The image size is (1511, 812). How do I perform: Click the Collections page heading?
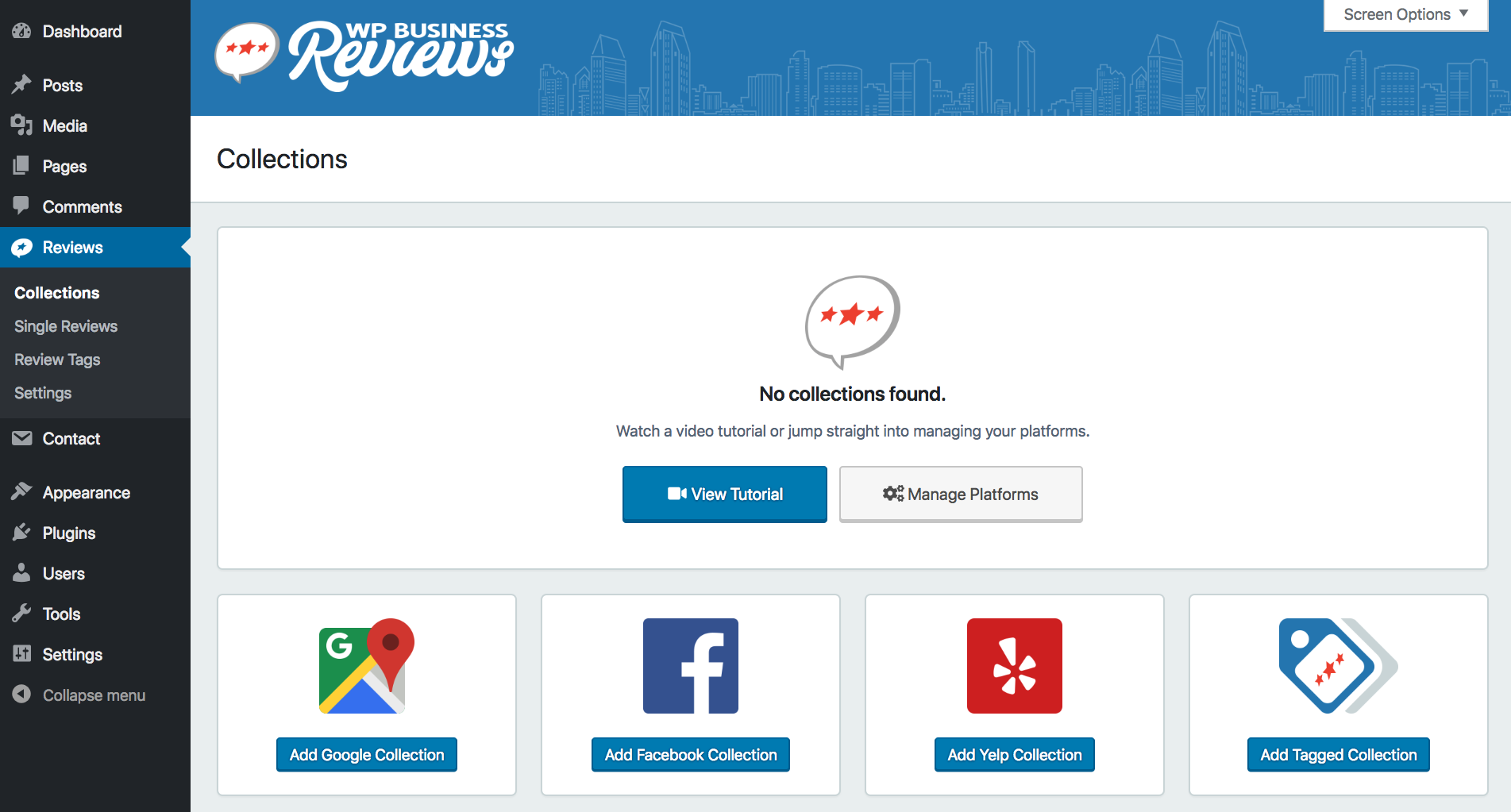point(282,159)
